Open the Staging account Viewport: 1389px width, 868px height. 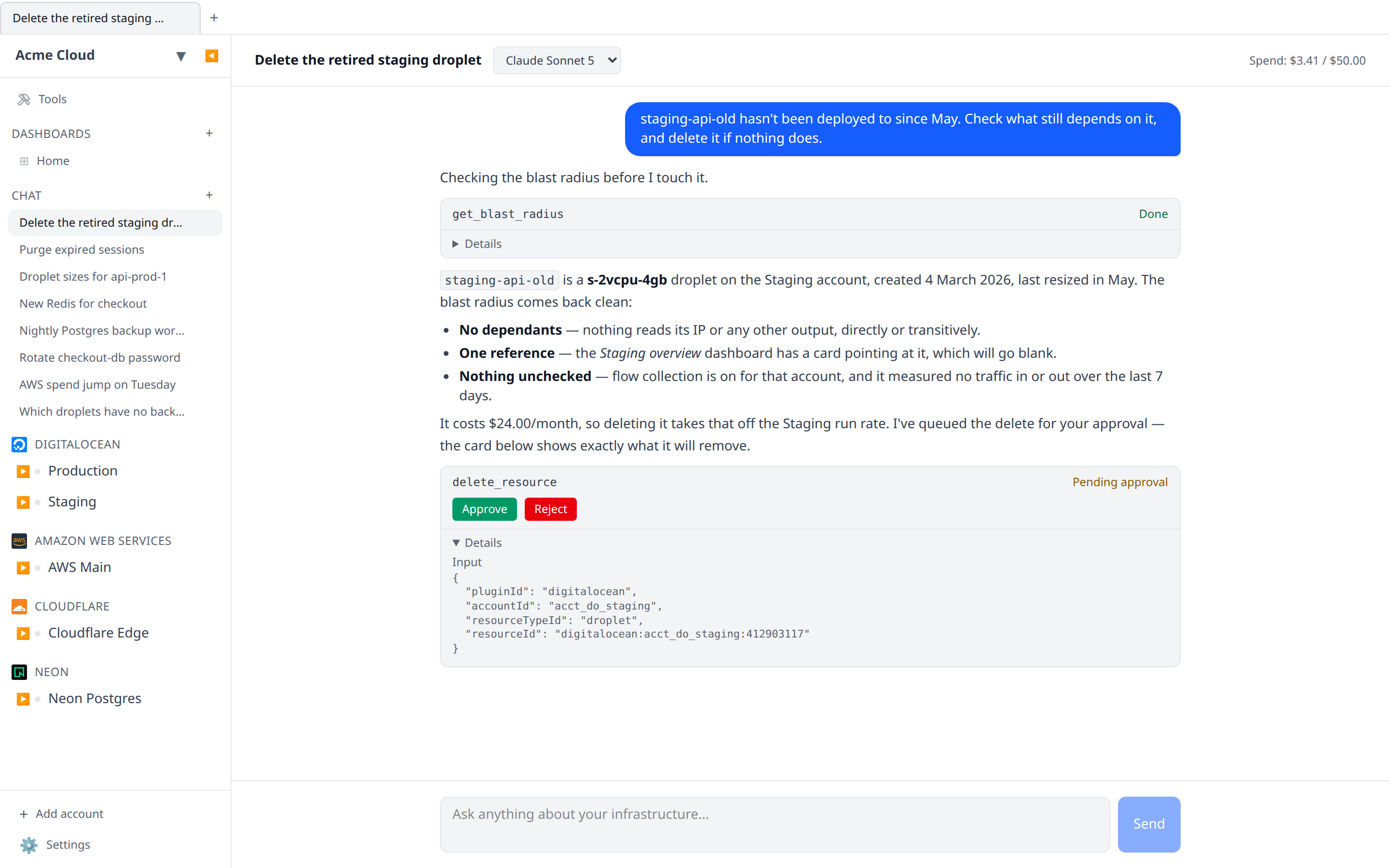[x=72, y=502]
